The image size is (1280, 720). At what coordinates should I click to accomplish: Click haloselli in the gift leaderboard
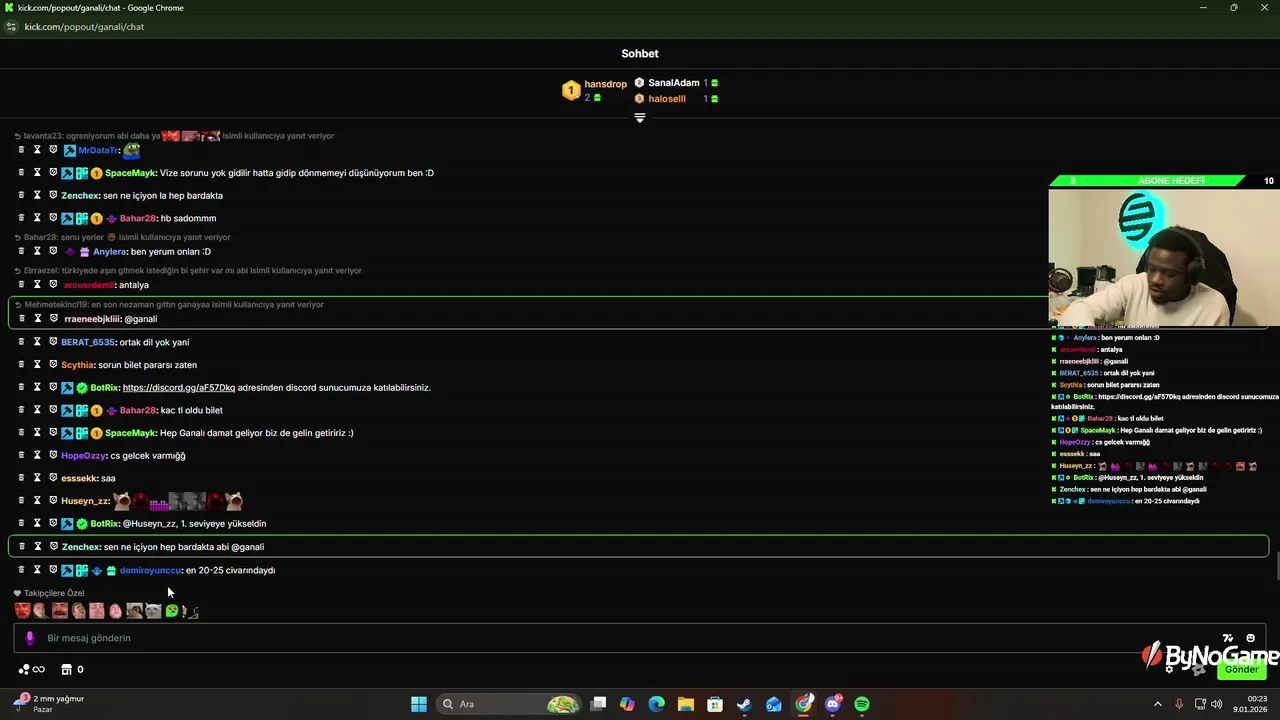[667, 99]
